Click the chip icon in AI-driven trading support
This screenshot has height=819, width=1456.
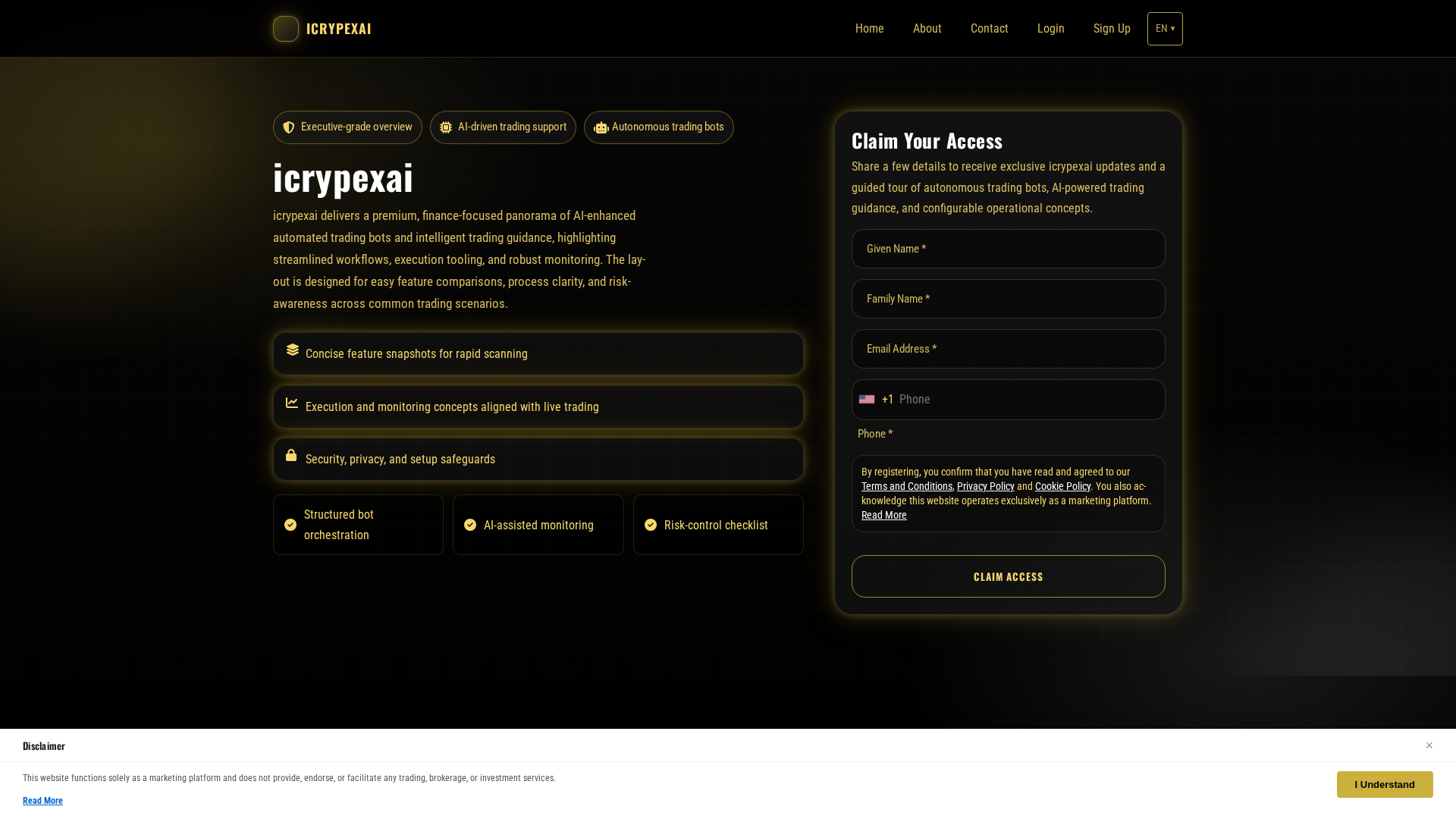[446, 127]
